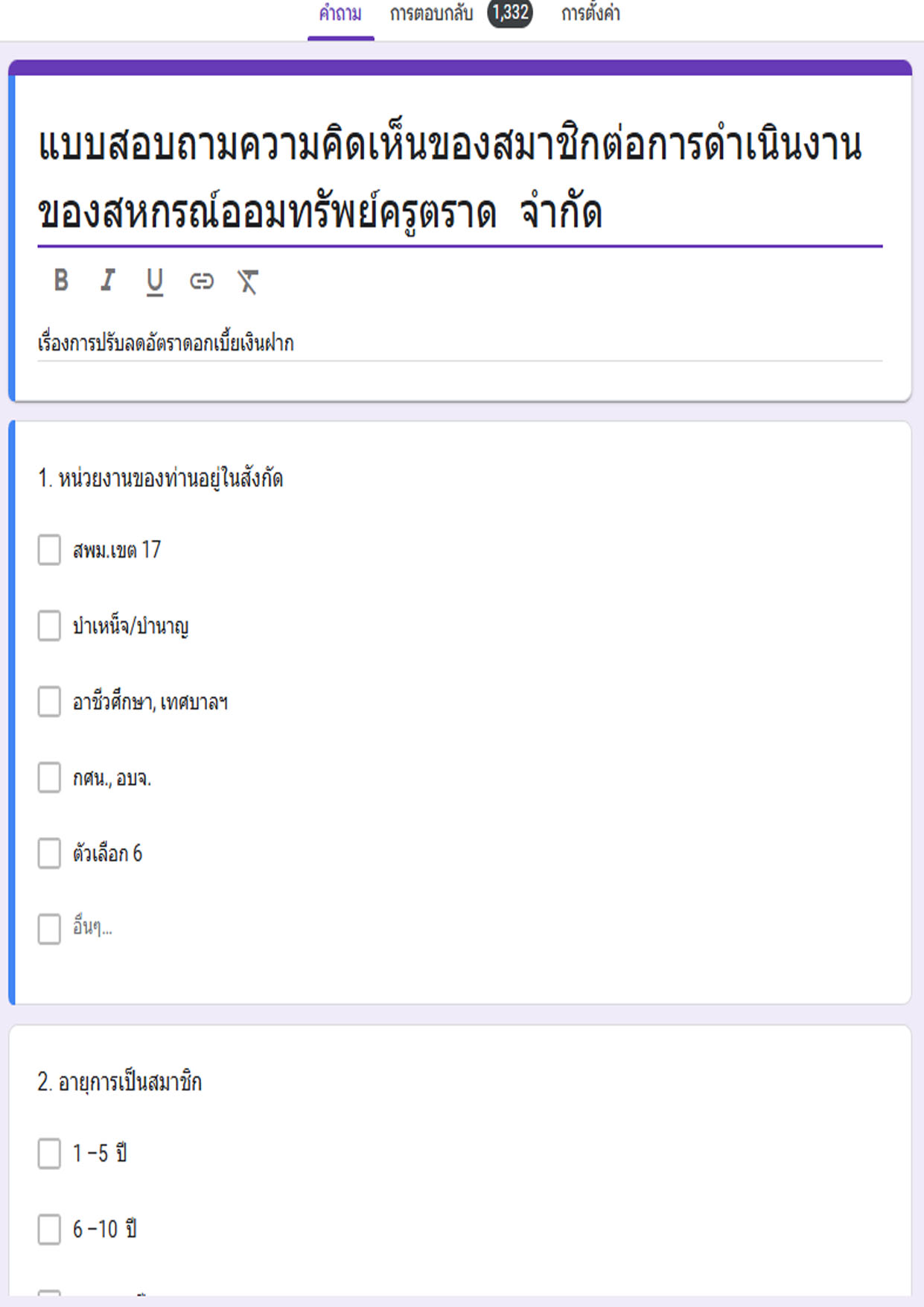Click the form title text field
Screen dimensions: 924x1307
click(459, 179)
